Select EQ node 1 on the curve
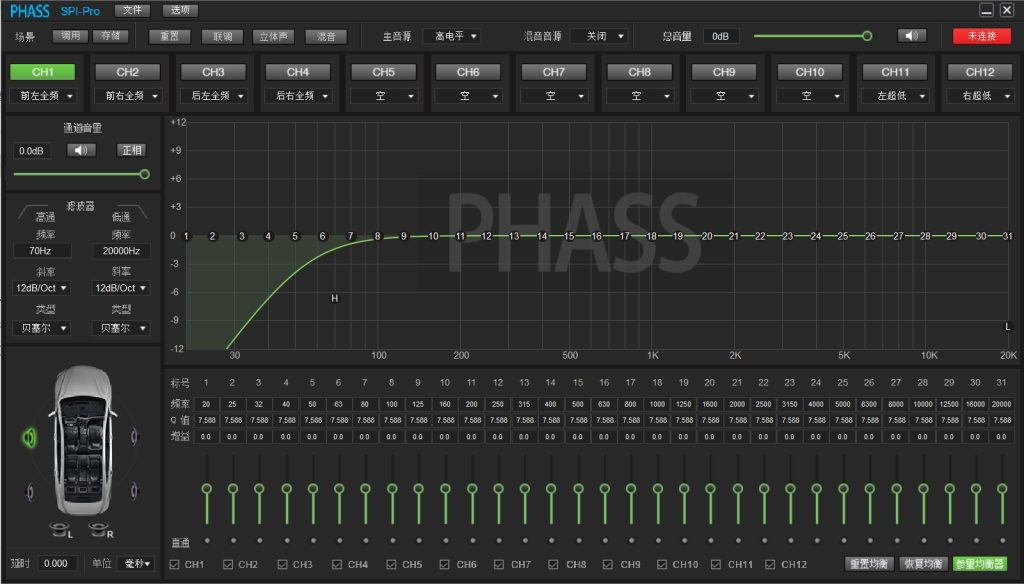 pyautogui.click(x=187, y=236)
